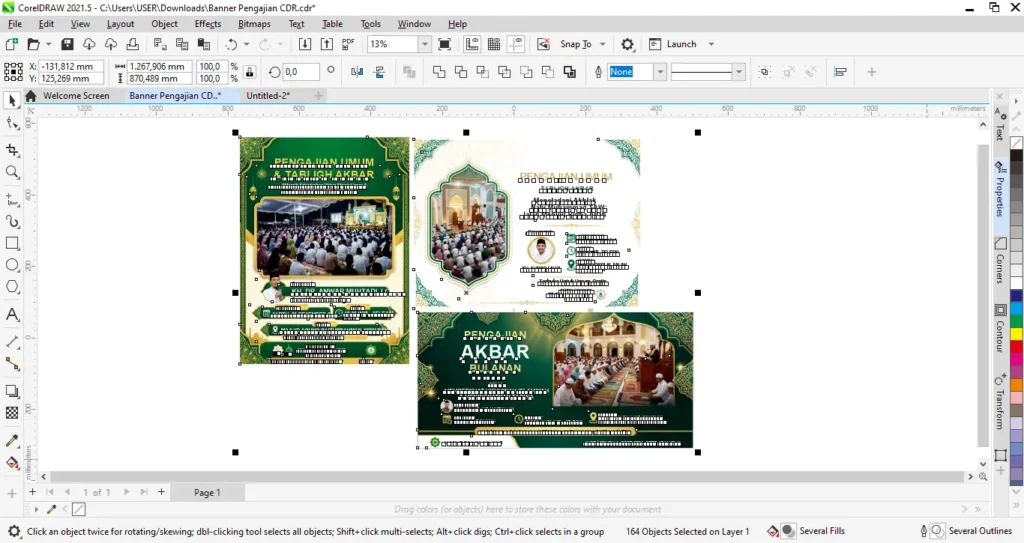The width and height of the screenshot is (1024, 543).
Task: Select the Artistic Media tool
Action: tap(12, 222)
